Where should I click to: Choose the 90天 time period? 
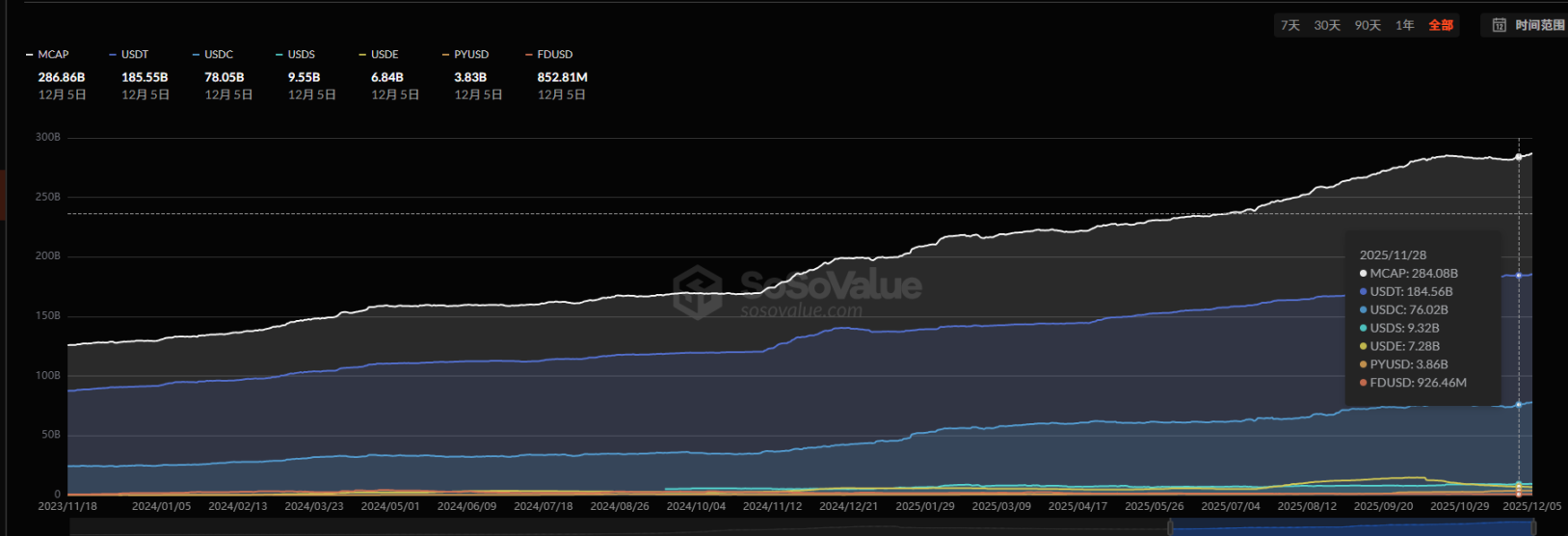pos(1368,25)
